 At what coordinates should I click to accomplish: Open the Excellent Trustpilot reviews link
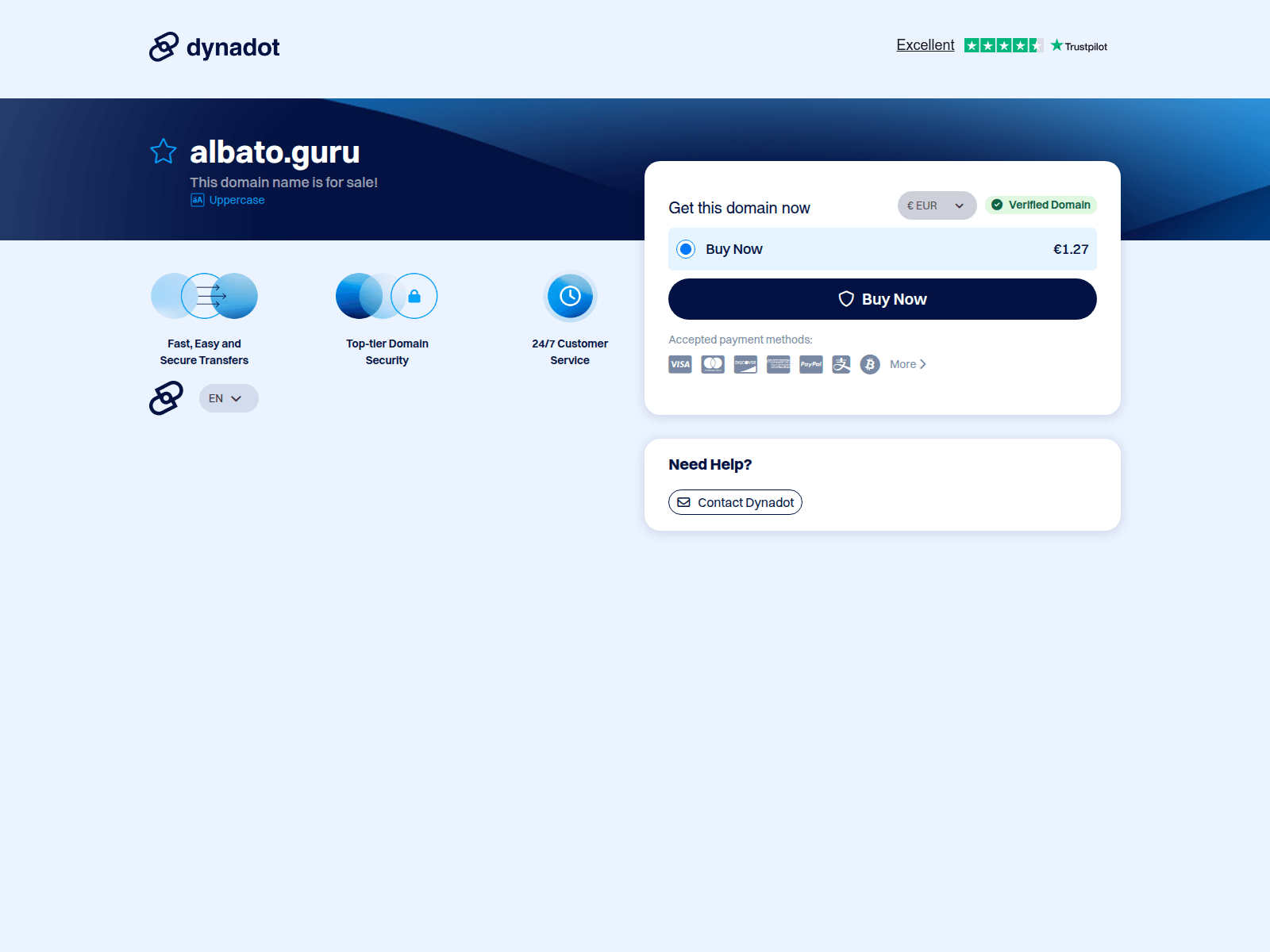coord(925,44)
